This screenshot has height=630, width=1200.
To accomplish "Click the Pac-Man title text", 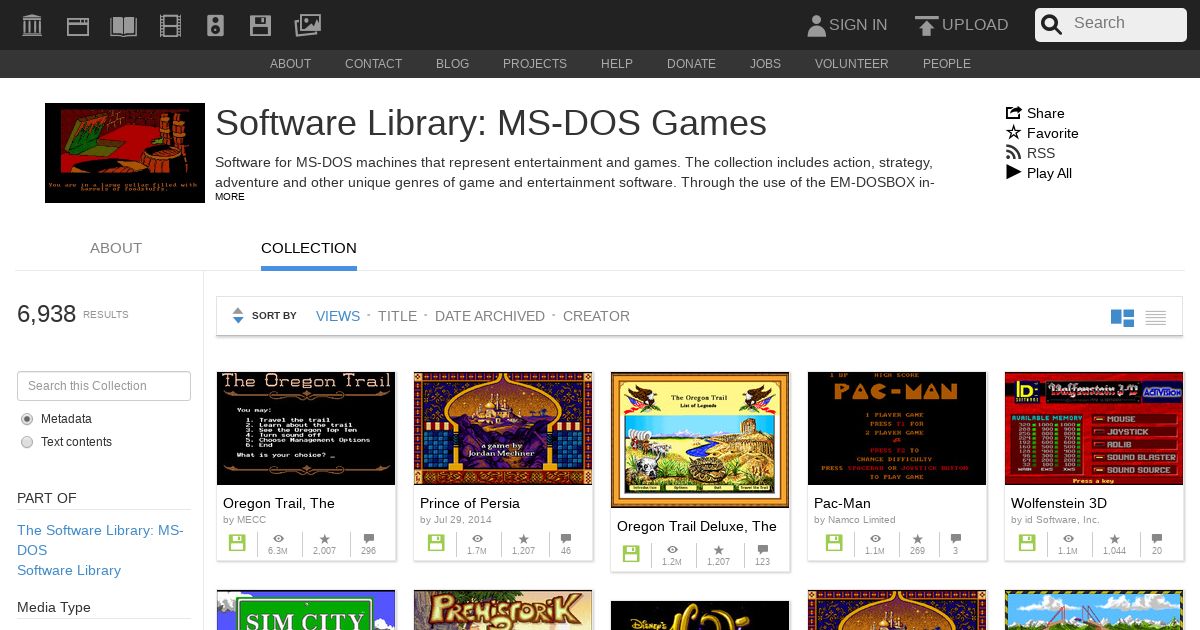I will point(842,503).
